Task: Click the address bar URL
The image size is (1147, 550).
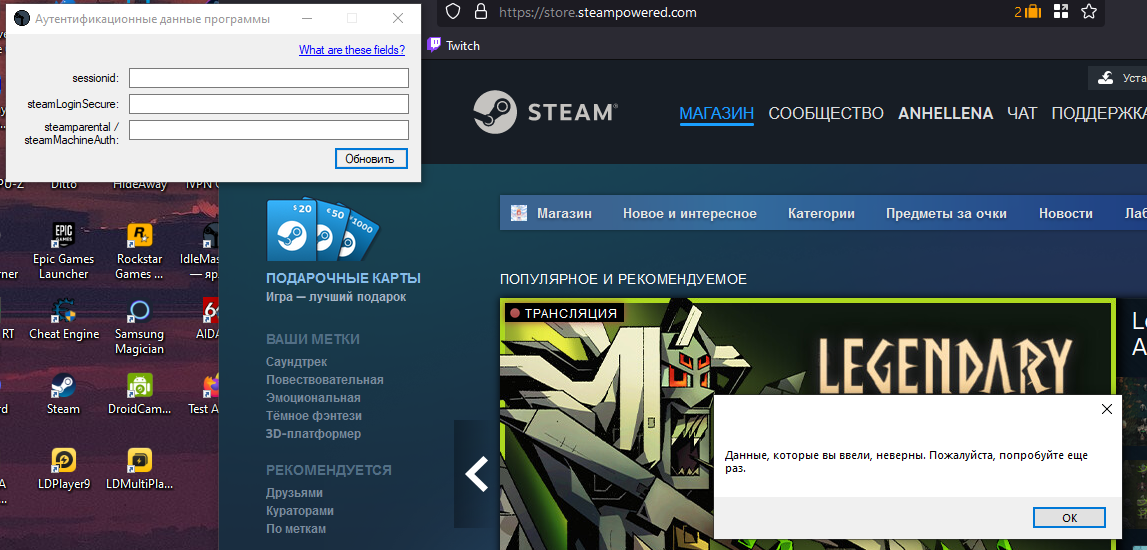Action: click(x=597, y=12)
